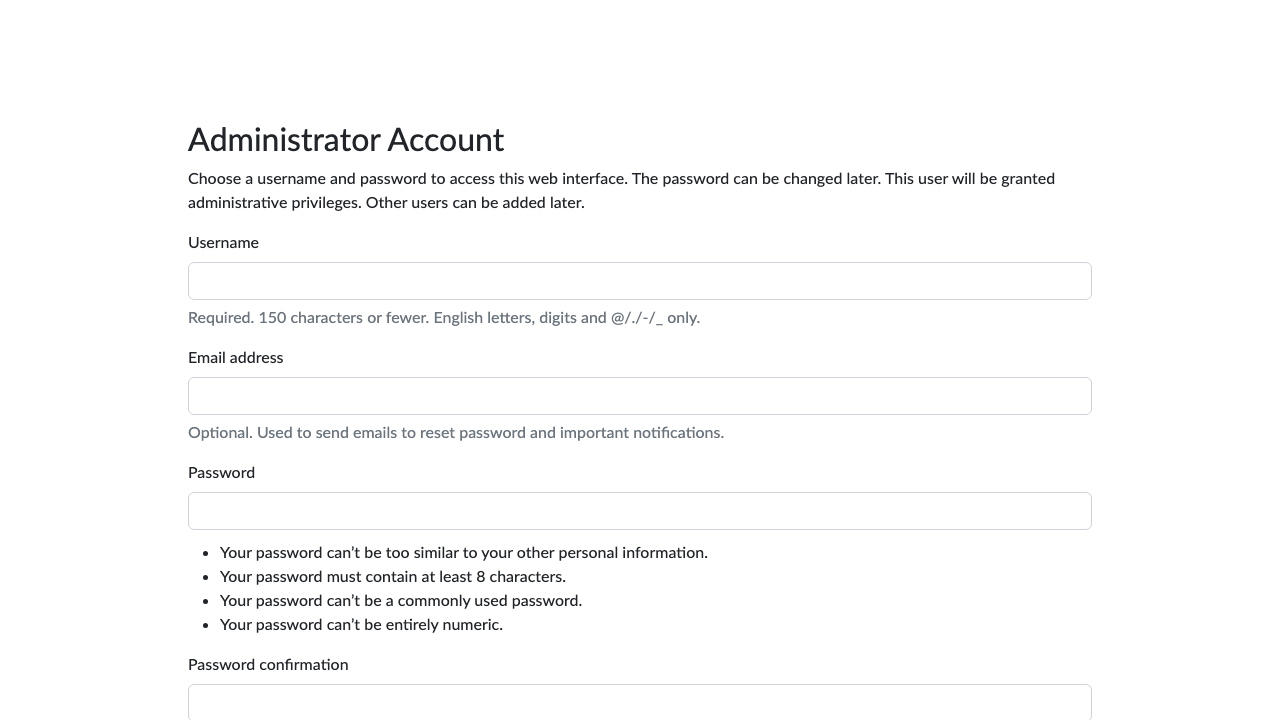Activate the Password confirmation input box
Screen dimensions: 1280x720
point(640,702)
